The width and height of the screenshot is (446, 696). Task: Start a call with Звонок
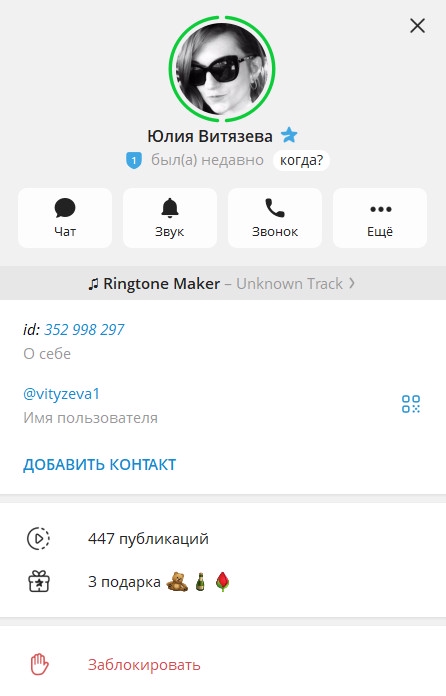[x=275, y=218]
